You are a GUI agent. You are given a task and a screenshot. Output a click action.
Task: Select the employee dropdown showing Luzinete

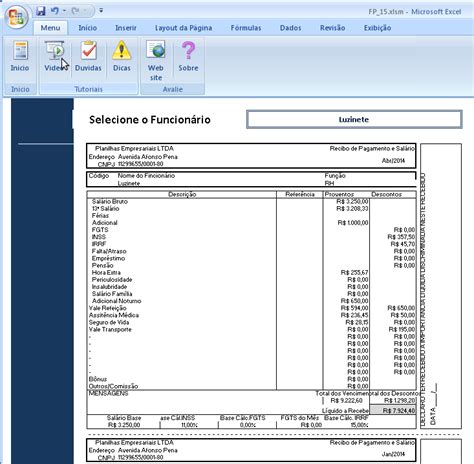pyautogui.click(x=354, y=119)
